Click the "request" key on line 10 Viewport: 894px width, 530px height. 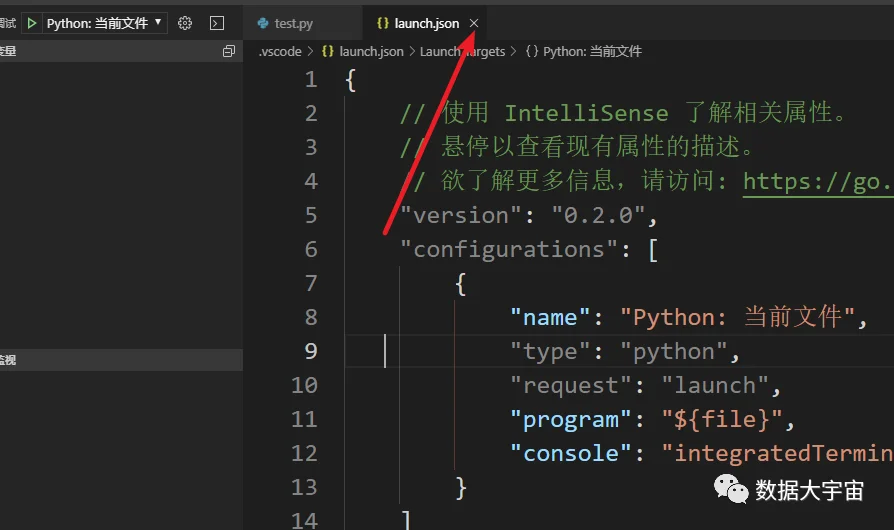(571, 386)
